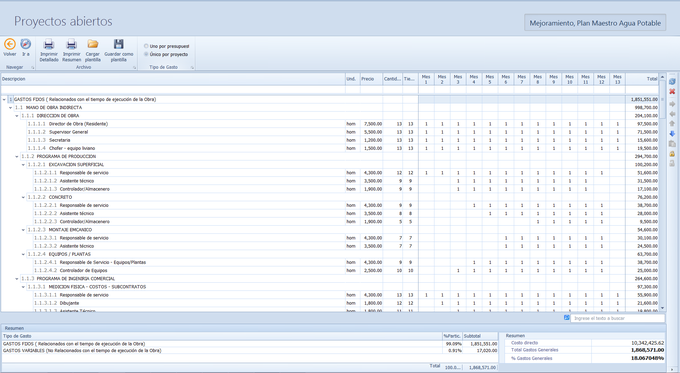
Task: Click the gray left arrow sidebar icon
Action: [672, 114]
